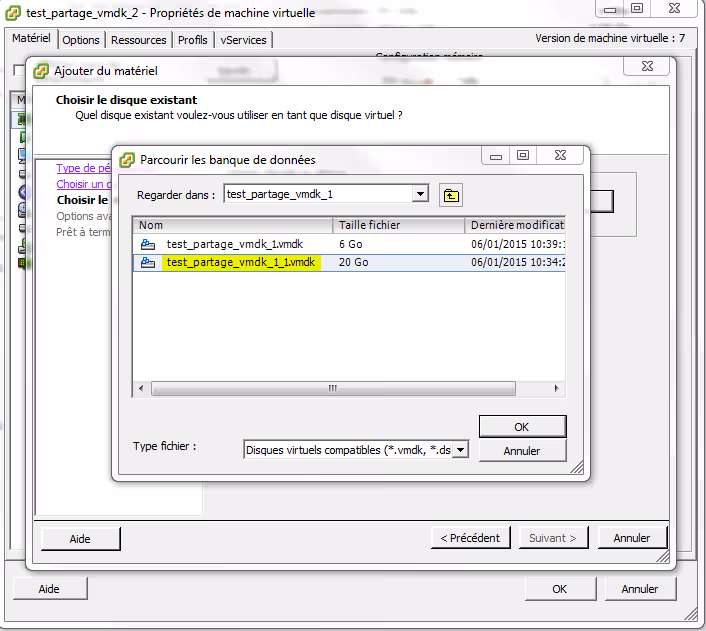
Task: Click the disk icon beside test_partage_vmdk_1_1.vmdk
Action: click(x=148, y=263)
